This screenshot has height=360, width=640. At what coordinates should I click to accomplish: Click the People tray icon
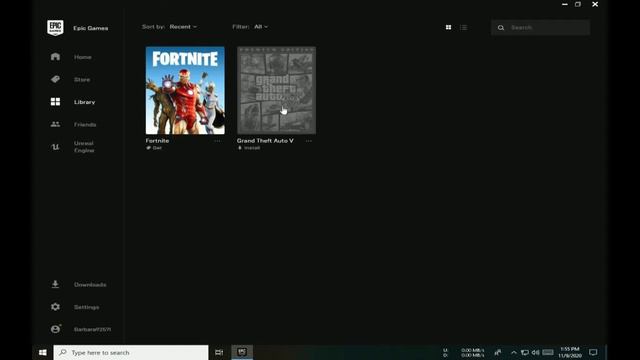(498, 352)
